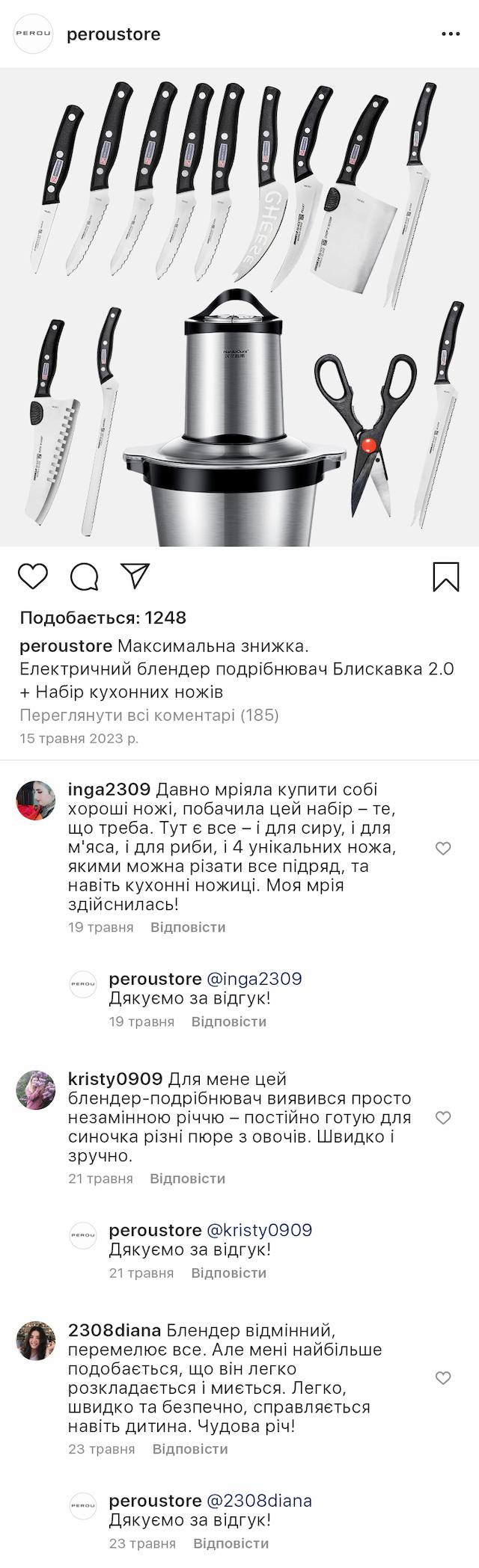Click the knife set product image
The image size is (479, 1568).
pyautogui.click(x=239, y=307)
